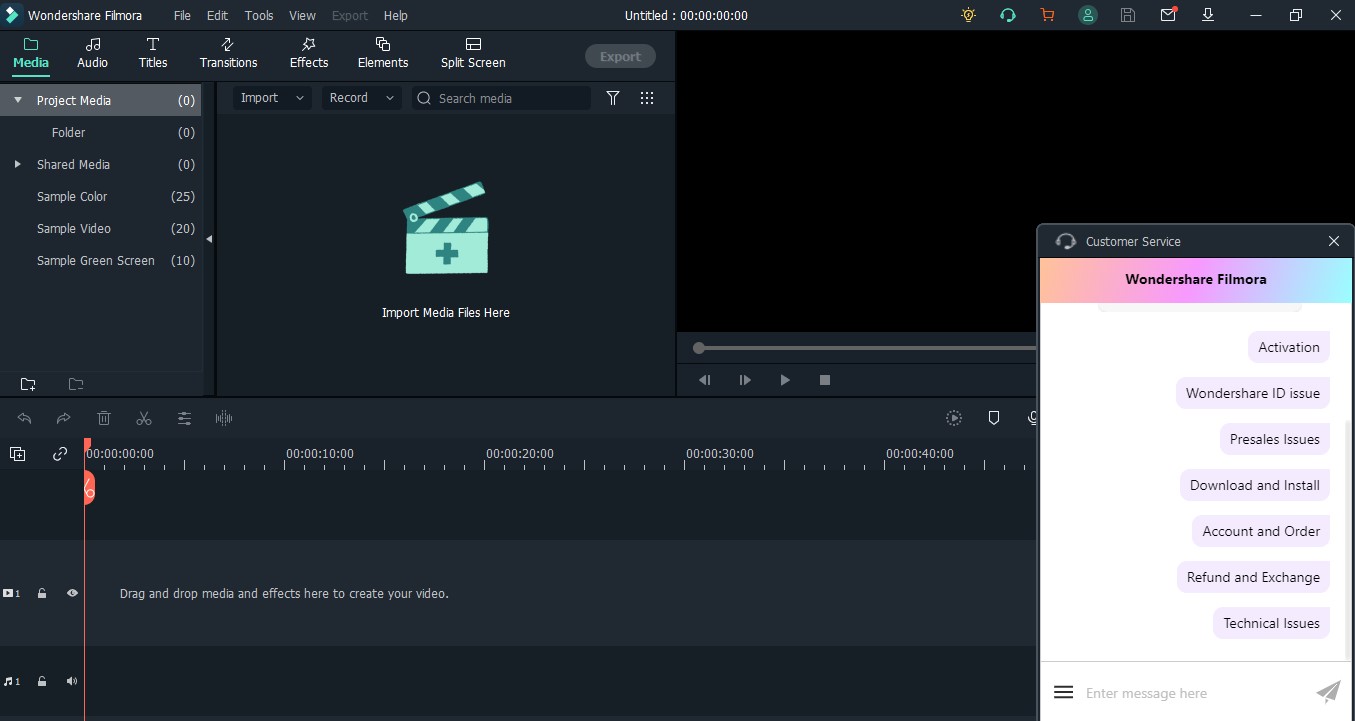1355x721 pixels.
Task: Mute audio track 1 speaker icon
Action: click(72, 681)
